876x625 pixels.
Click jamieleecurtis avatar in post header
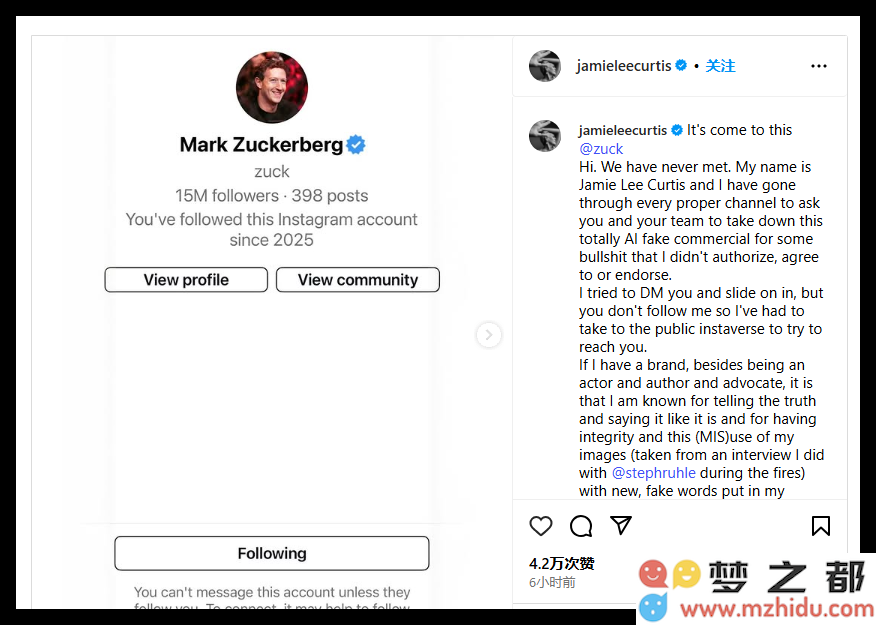545,66
